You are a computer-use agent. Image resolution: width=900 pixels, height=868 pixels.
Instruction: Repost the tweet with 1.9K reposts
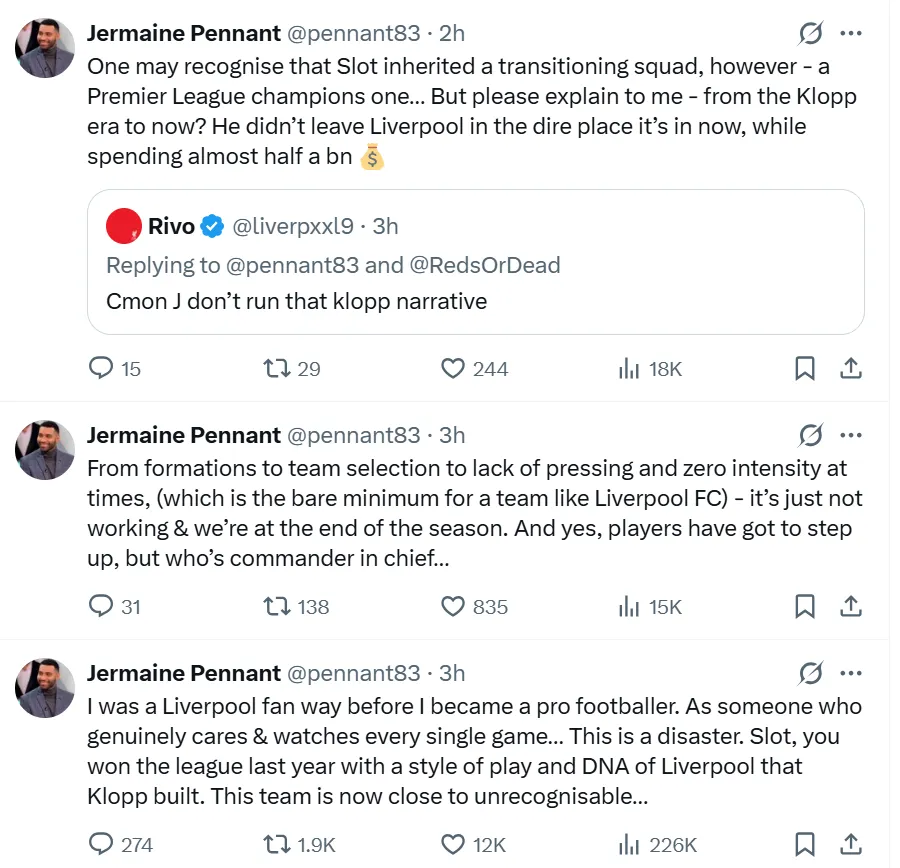276,844
